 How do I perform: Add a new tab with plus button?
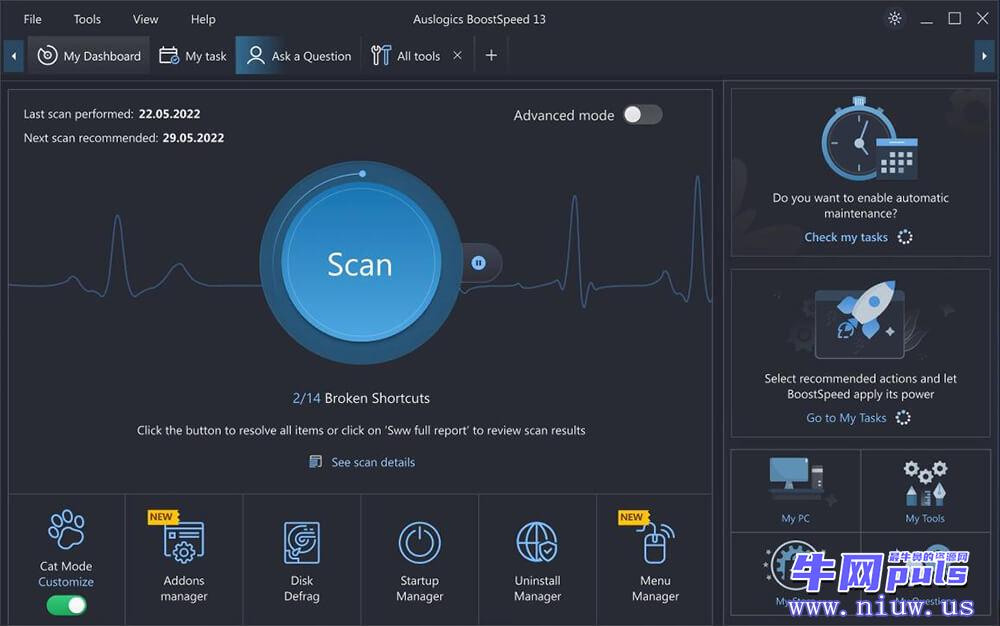491,55
